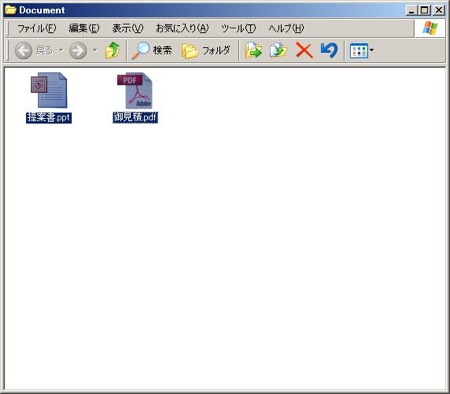450x394 pixels.
Task: Open the ファイル(F) menu
Action: tap(37, 28)
